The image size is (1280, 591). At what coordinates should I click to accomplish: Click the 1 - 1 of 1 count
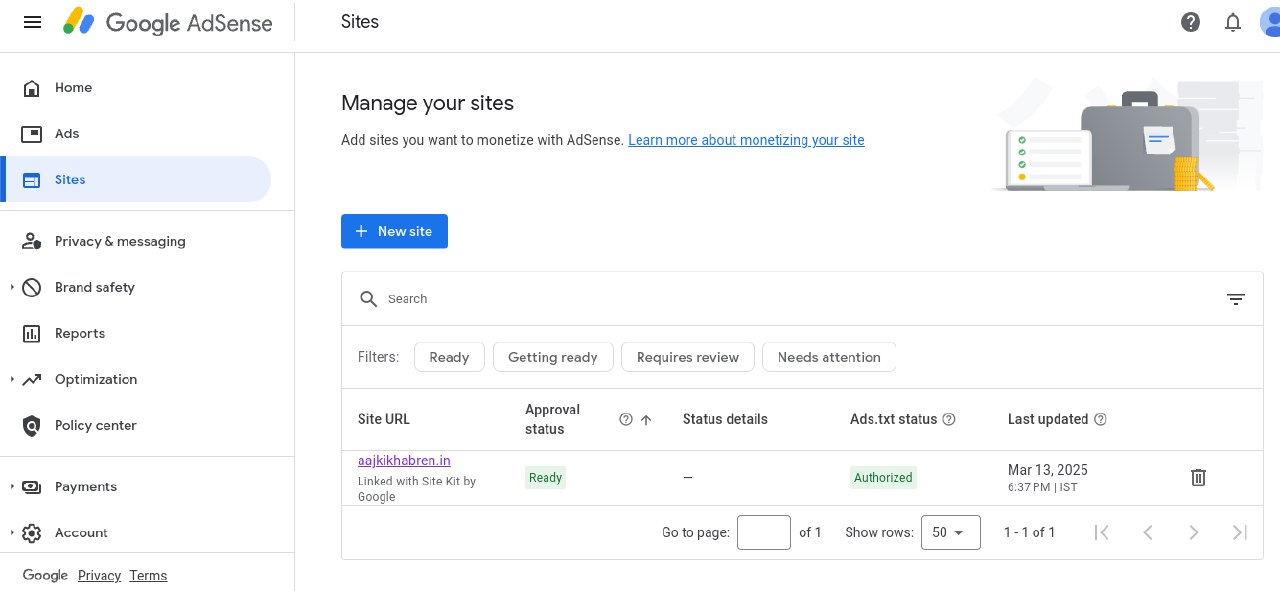[x=1029, y=533]
